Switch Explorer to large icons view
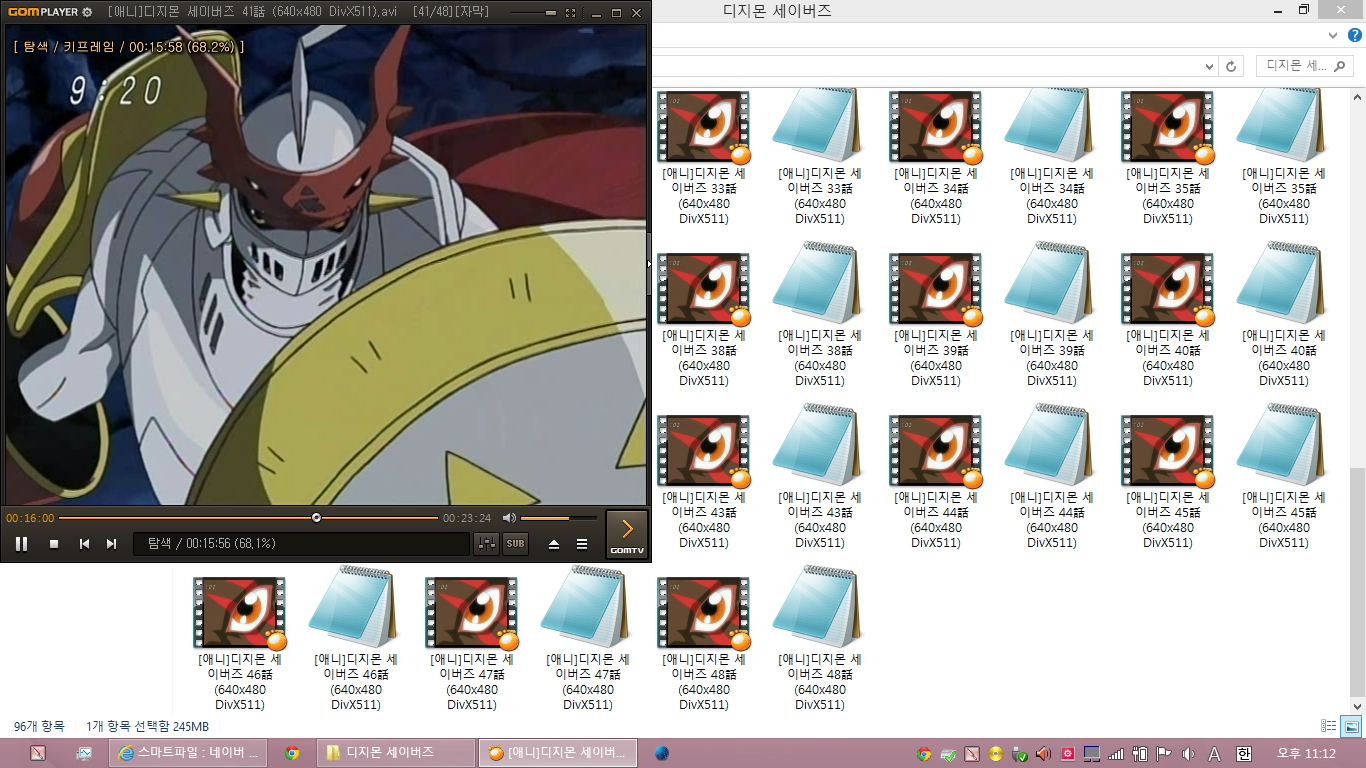1366x768 pixels. [1350, 726]
